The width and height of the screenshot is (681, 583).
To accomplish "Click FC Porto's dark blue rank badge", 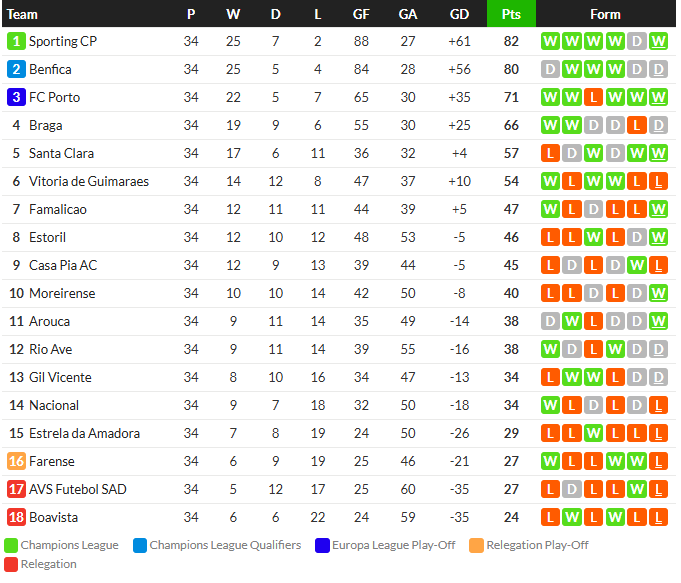I will click(x=16, y=97).
